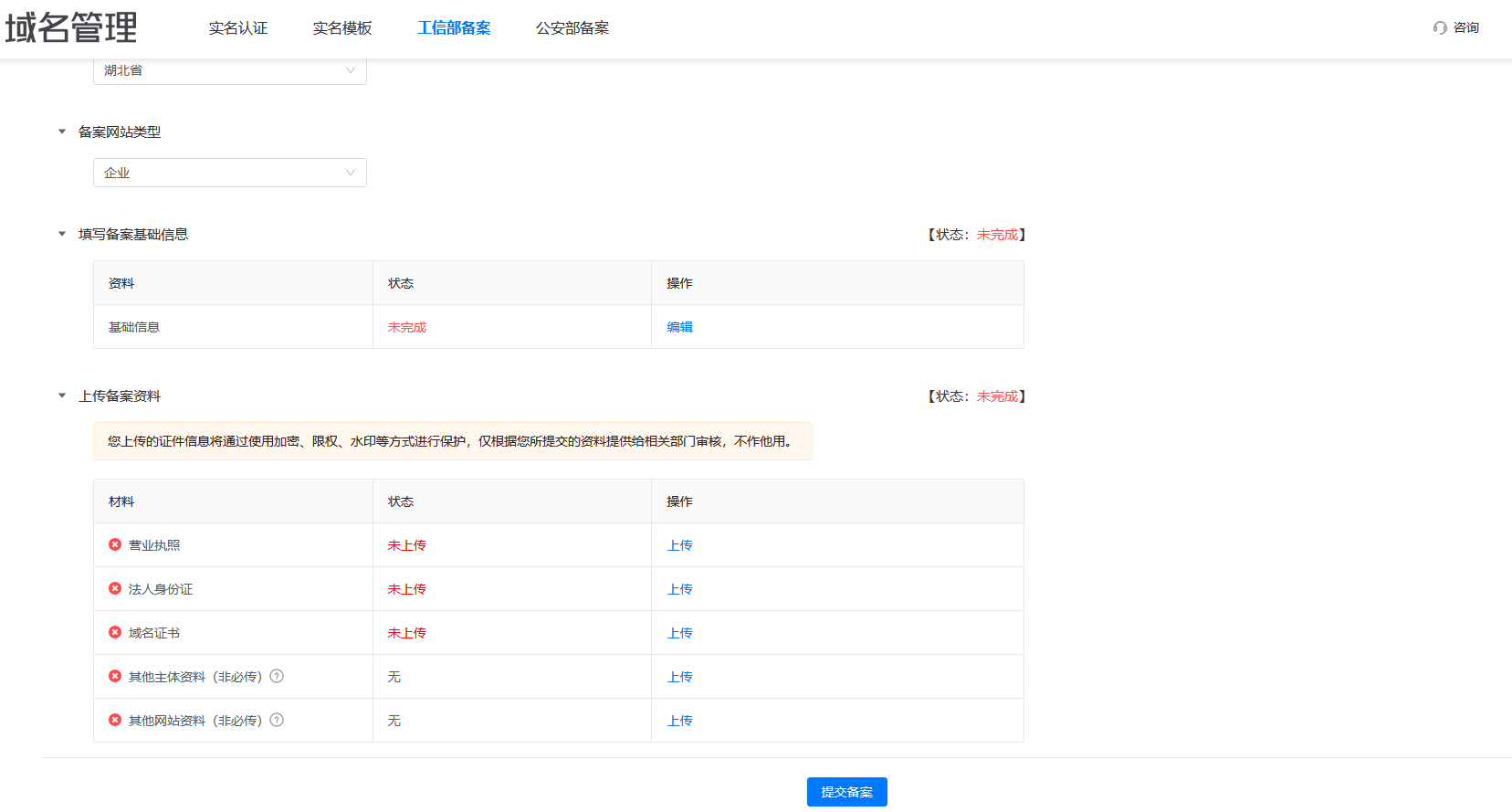1512x812 pixels.
Task: Upload 其他主体资料 file
Action: coord(680,677)
